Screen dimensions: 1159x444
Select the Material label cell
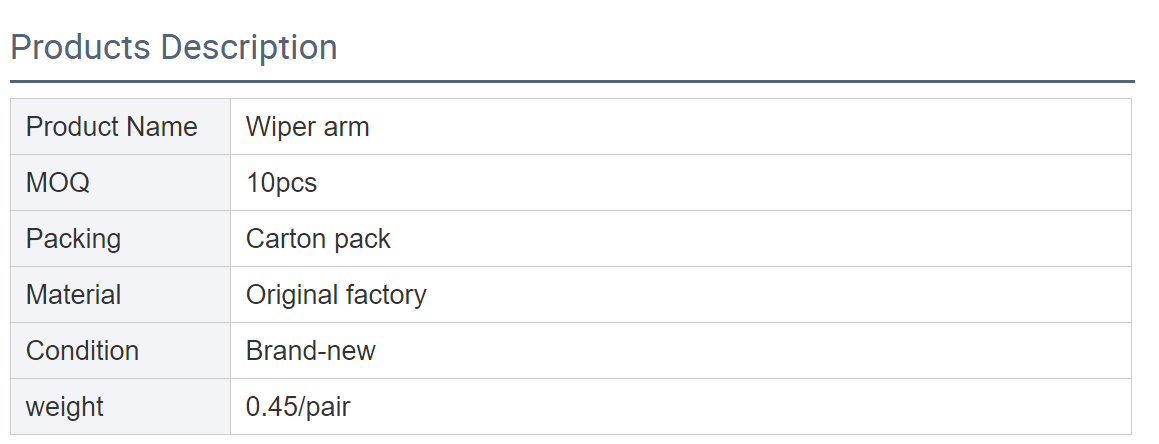(120, 295)
